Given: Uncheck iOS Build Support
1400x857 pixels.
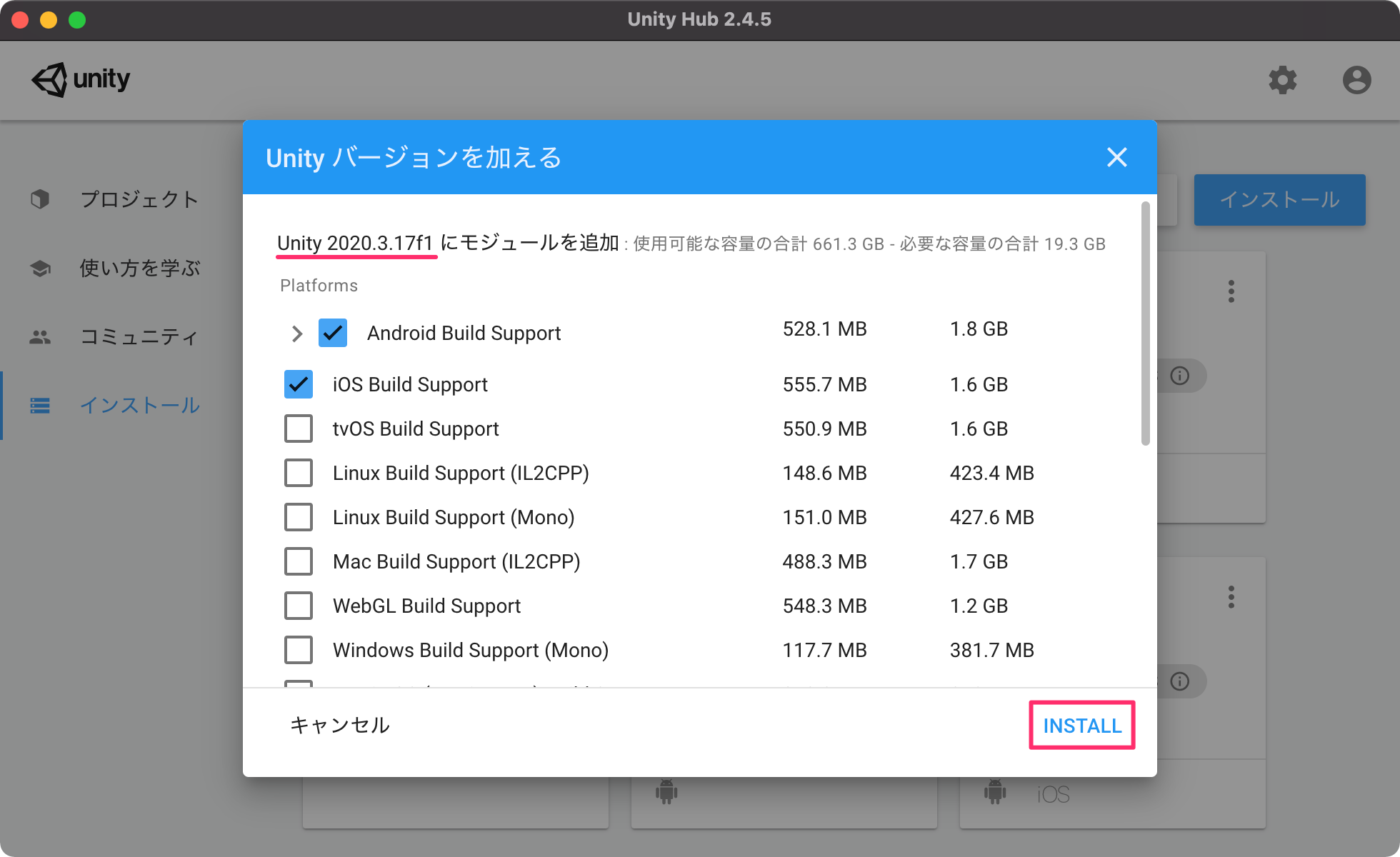Looking at the screenshot, I should pyautogui.click(x=299, y=384).
